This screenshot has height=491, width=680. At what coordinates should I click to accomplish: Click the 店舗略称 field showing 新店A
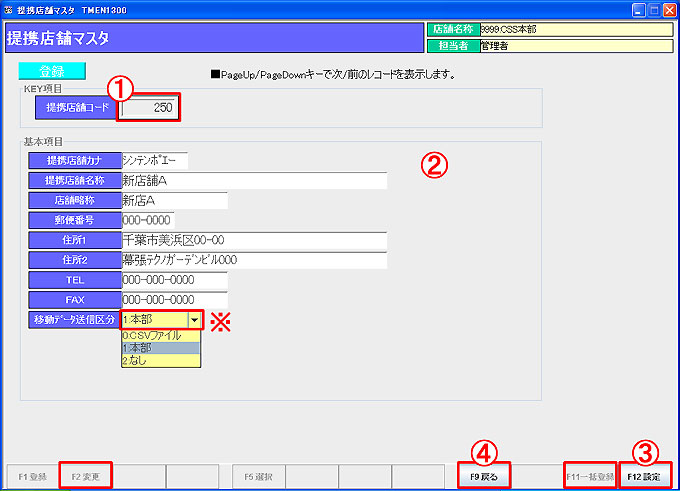pyautogui.click(x=174, y=200)
